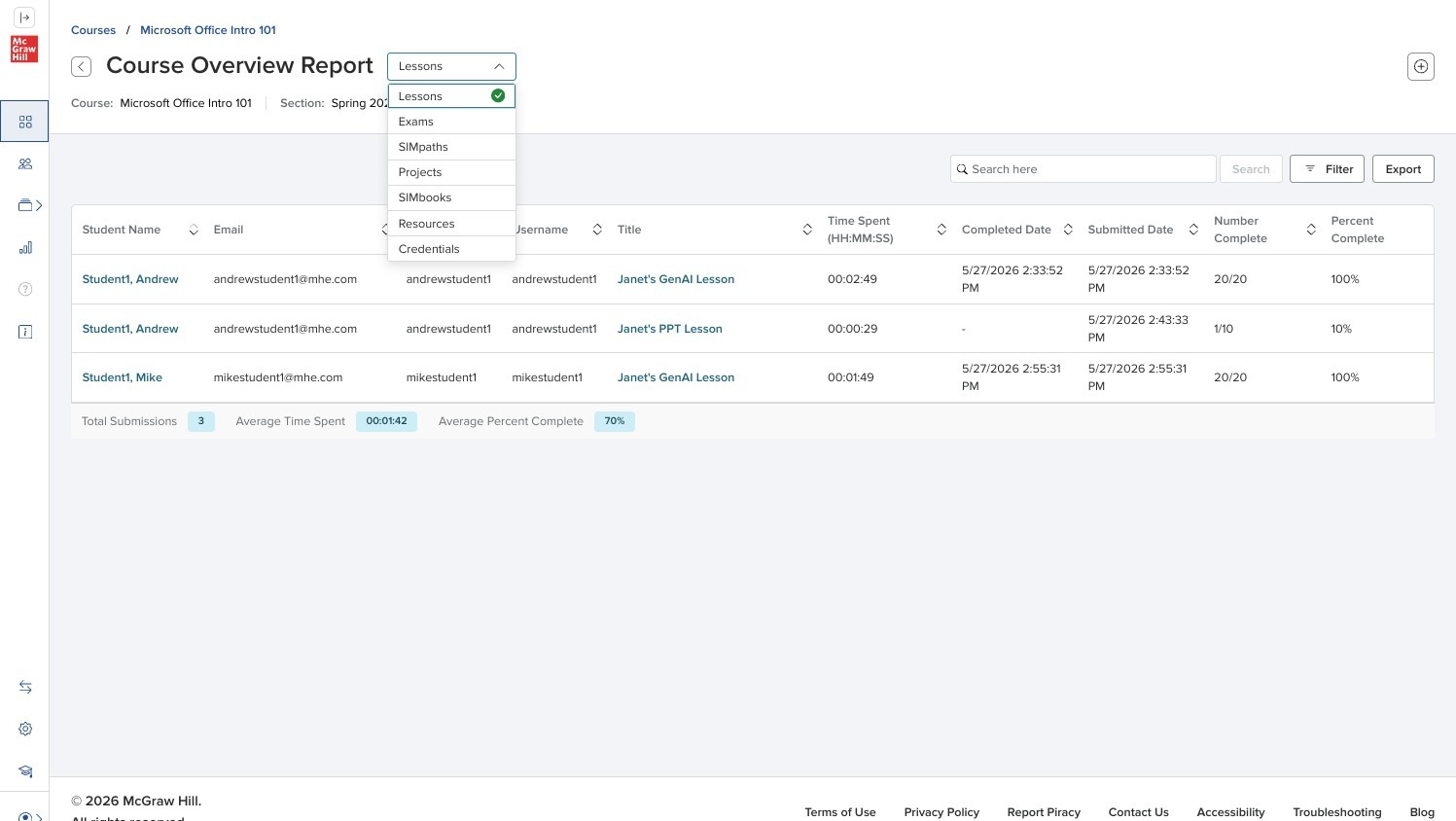Click the Total Submissions badge 3

(x=201, y=421)
